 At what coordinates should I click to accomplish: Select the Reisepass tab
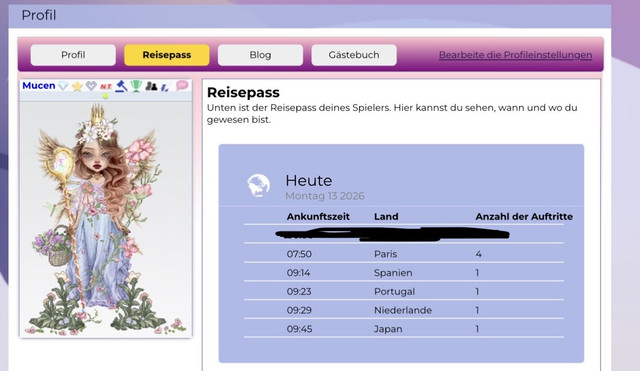tap(167, 55)
